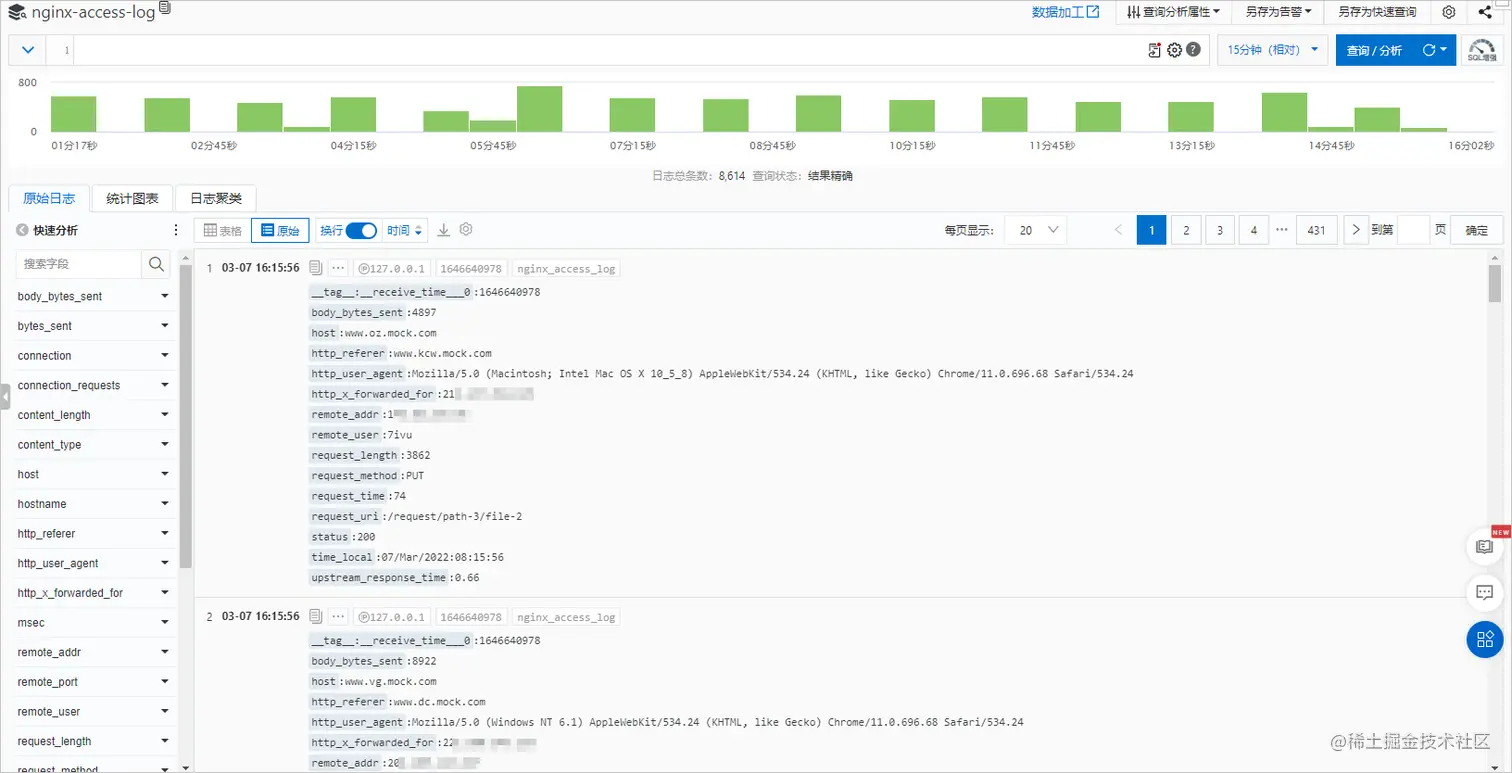Open the 数据加工 external link

(x=1066, y=12)
